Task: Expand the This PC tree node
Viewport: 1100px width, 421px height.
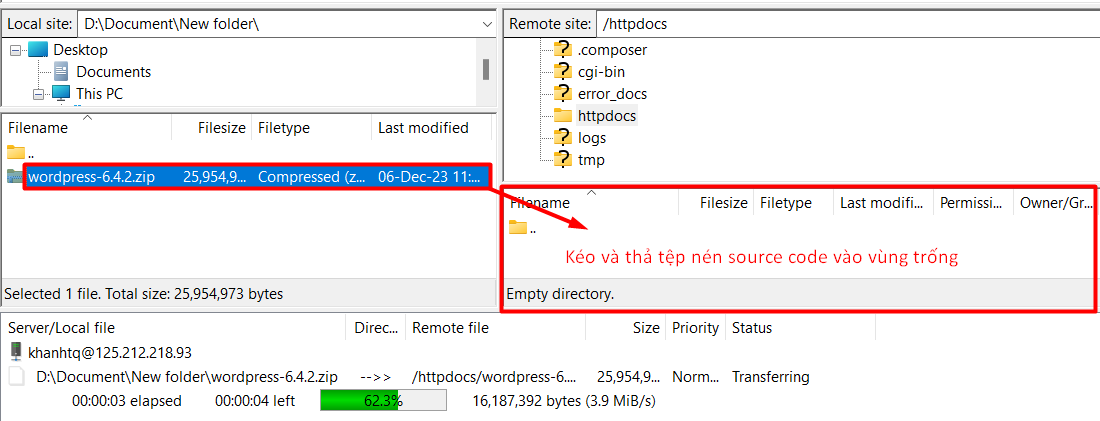Action: pos(39,94)
